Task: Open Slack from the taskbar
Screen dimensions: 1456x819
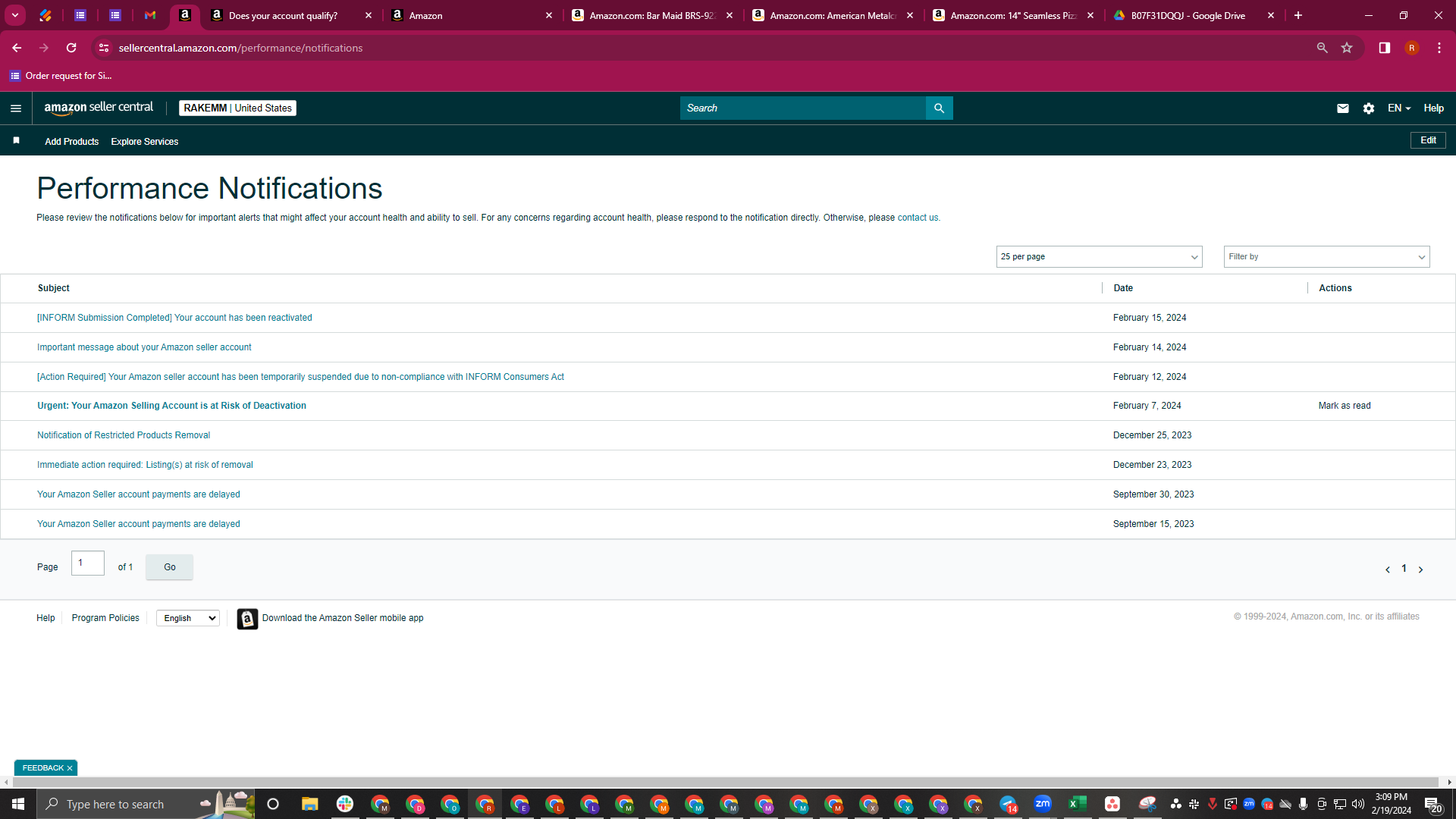Action: point(345,804)
